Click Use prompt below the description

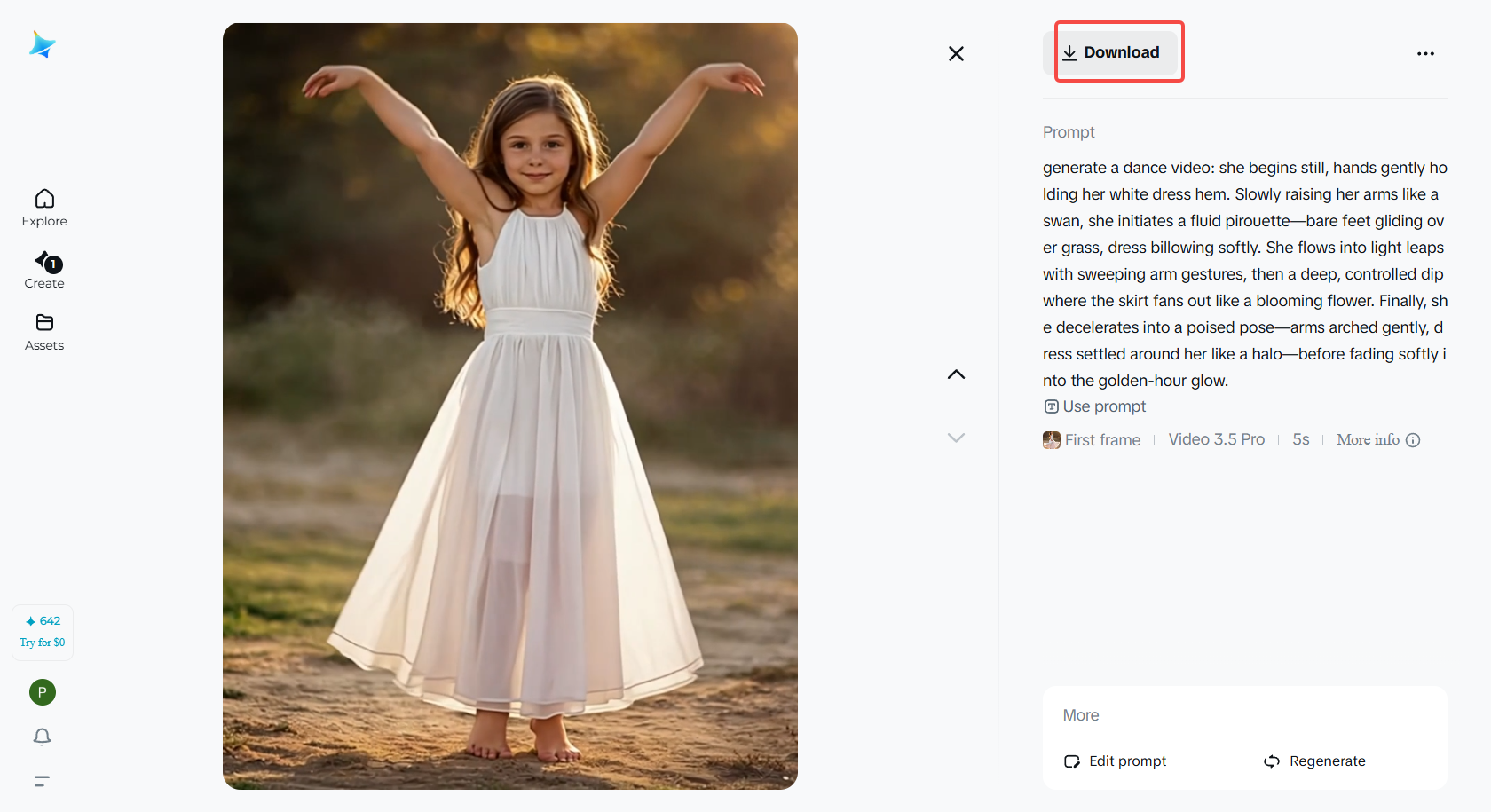(x=1095, y=406)
